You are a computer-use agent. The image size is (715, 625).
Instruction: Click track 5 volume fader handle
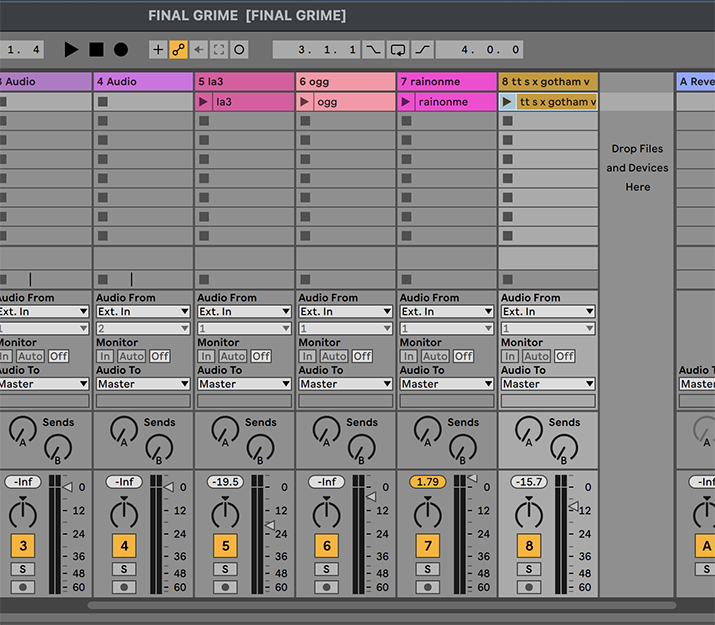point(270,525)
